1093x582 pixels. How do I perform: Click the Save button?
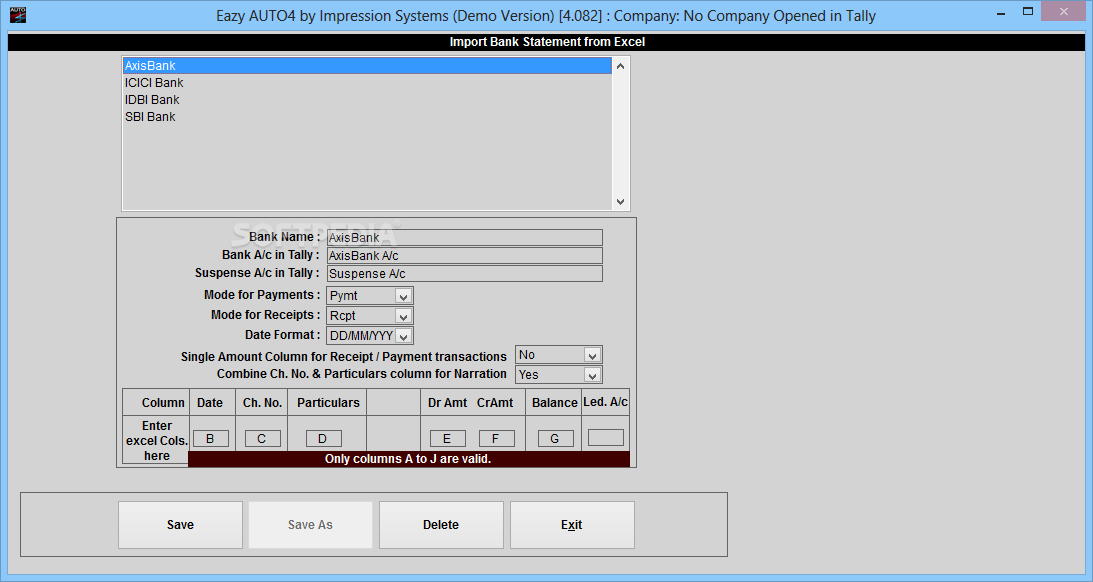click(x=181, y=525)
